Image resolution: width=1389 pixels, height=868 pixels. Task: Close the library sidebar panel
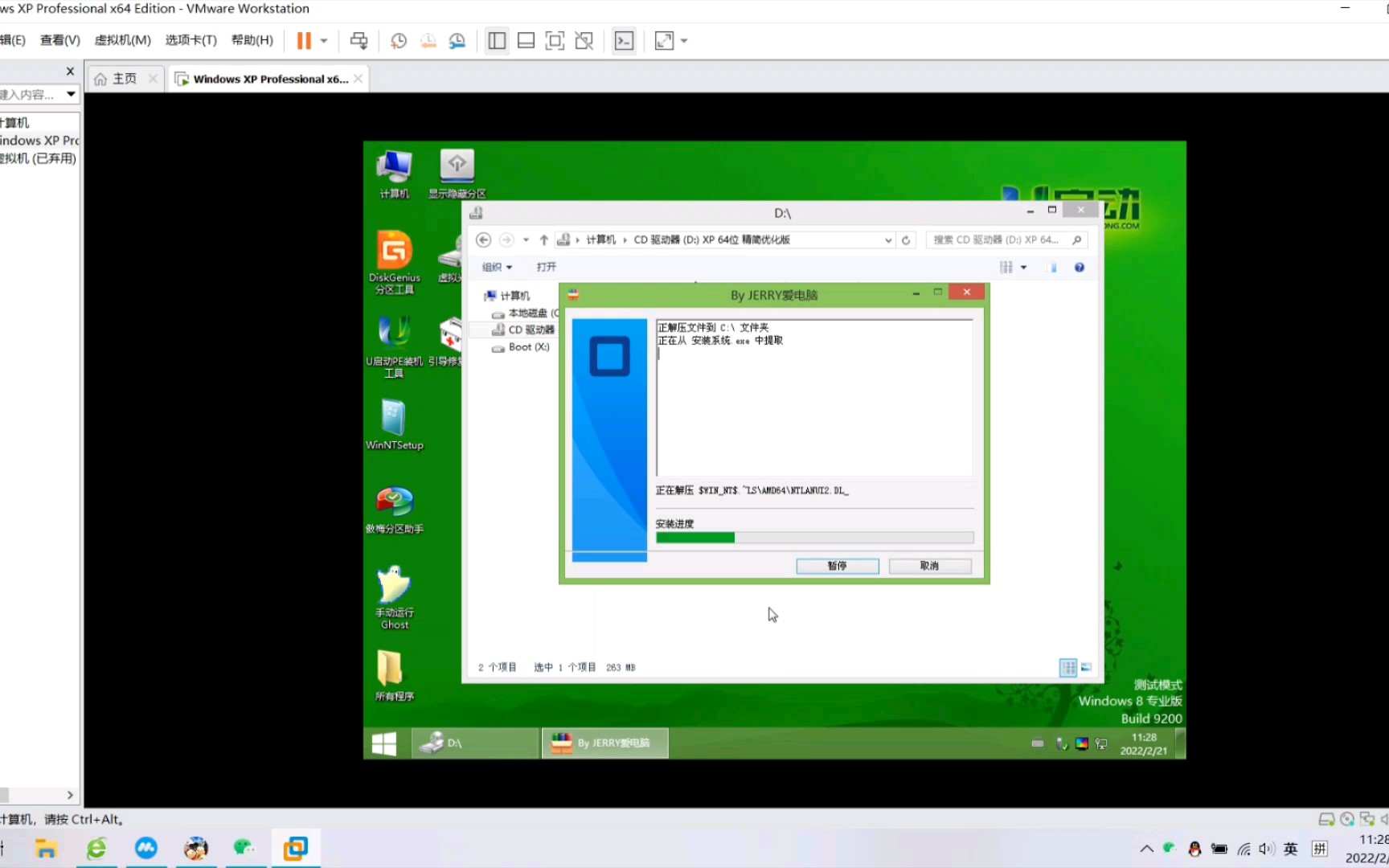click(70, 72)
